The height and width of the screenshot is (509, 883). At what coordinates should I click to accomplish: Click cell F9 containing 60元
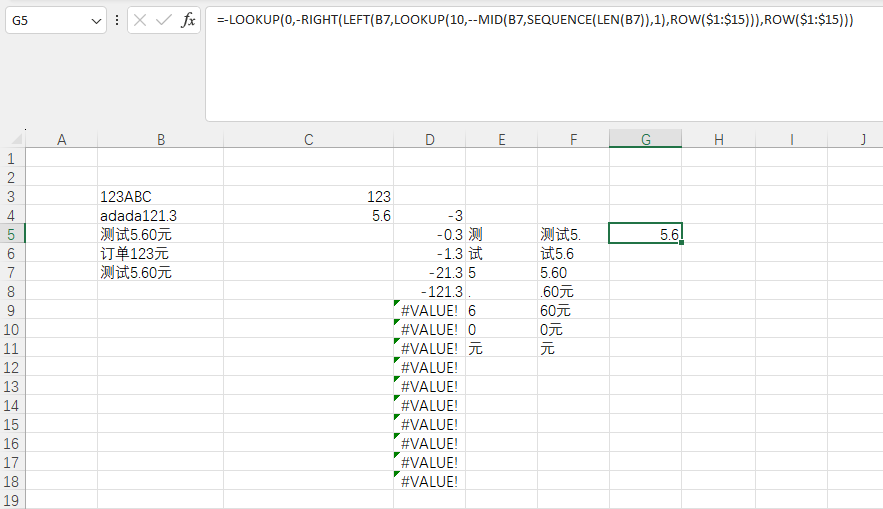tap(573, 310)
